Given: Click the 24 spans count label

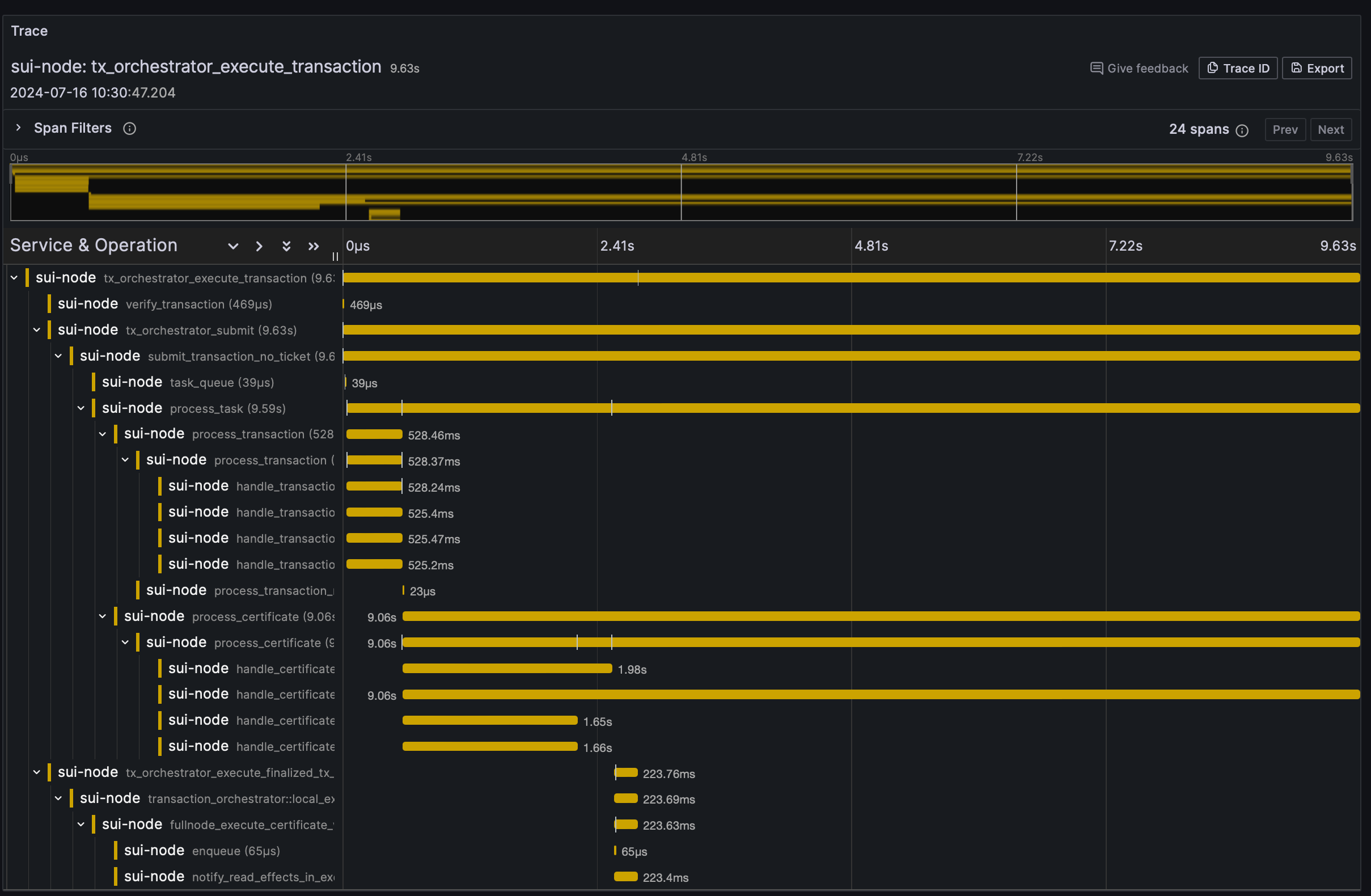Looking at the screenshot, I should coord(1199,130).
